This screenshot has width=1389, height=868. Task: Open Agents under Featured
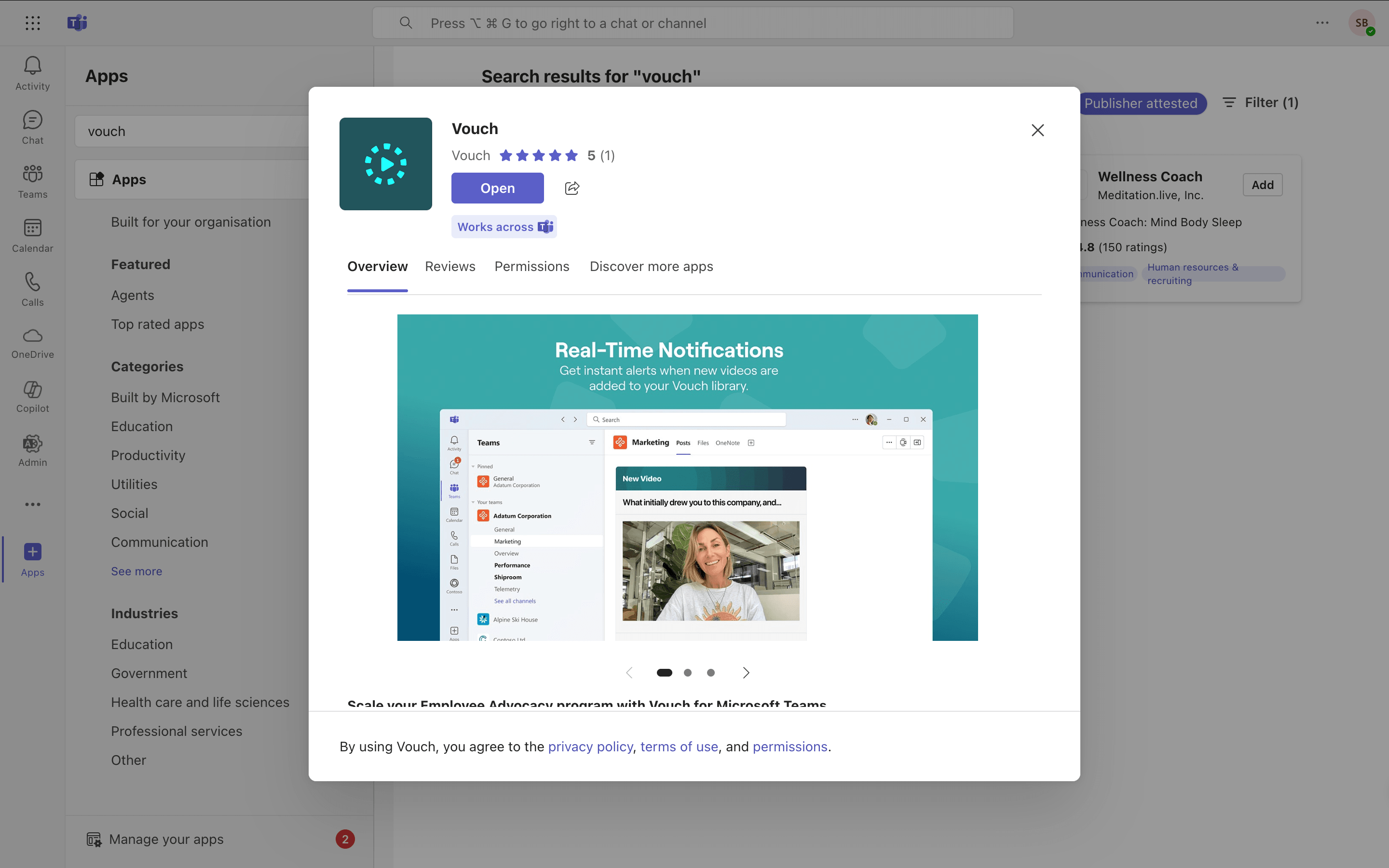pyautogui.click(x=133, y=295)
